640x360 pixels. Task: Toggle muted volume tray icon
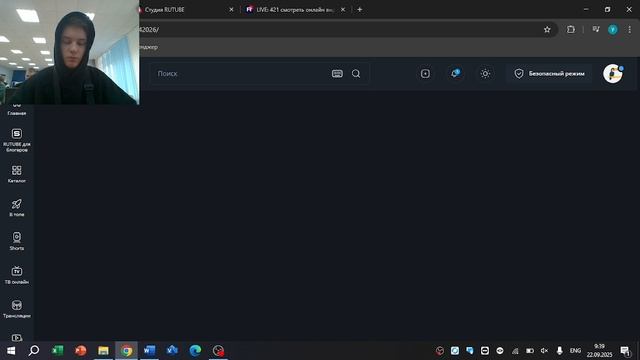544,351
